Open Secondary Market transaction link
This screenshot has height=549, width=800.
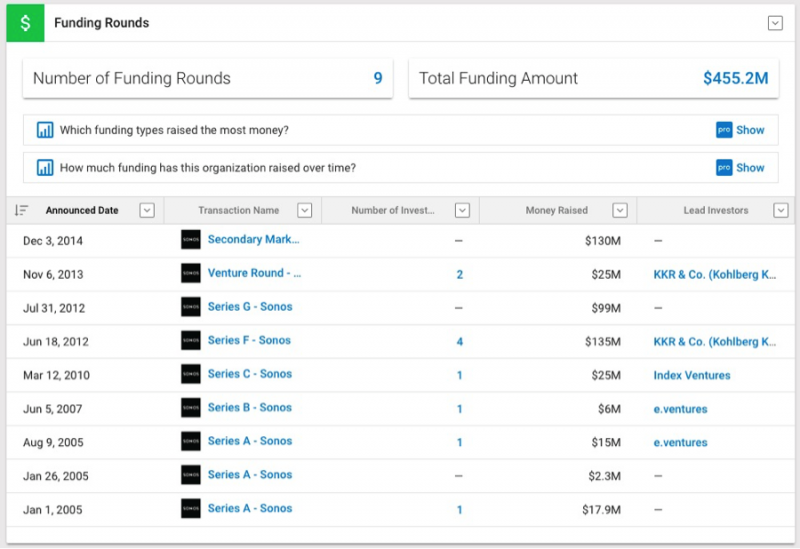tap(254, 239)
